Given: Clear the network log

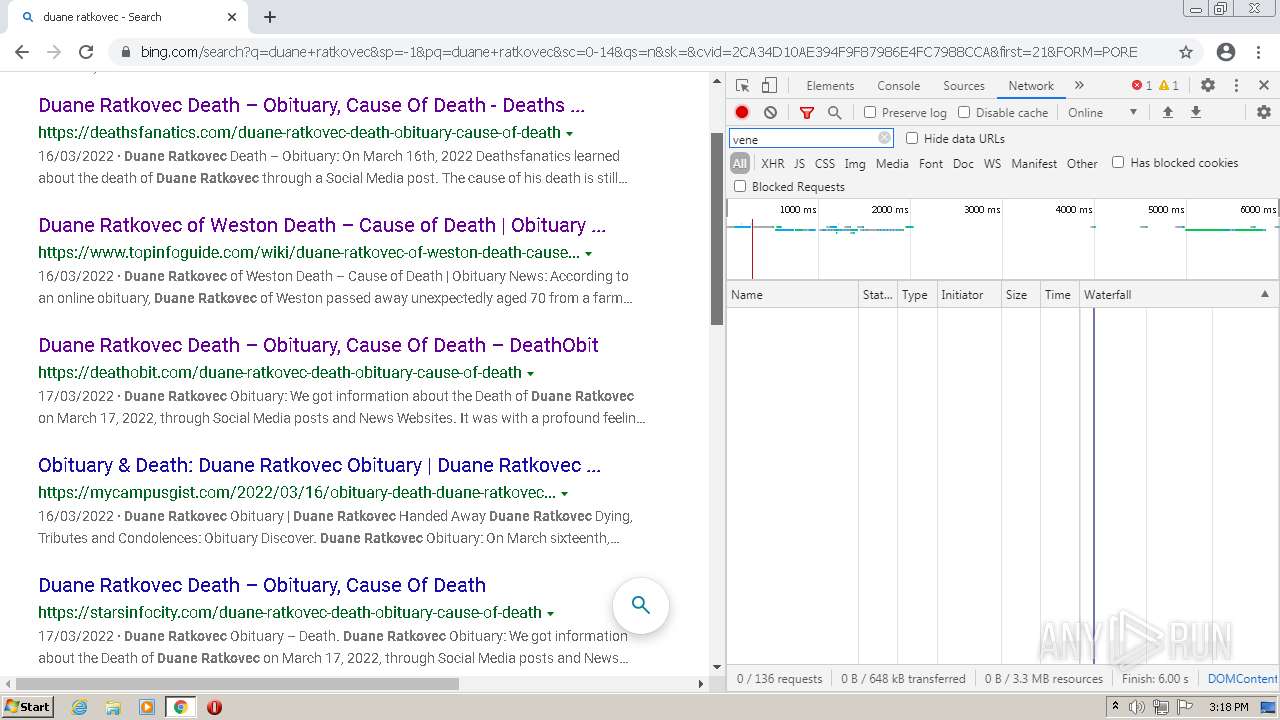Looking at the screenshot, I should click(770, 113).
